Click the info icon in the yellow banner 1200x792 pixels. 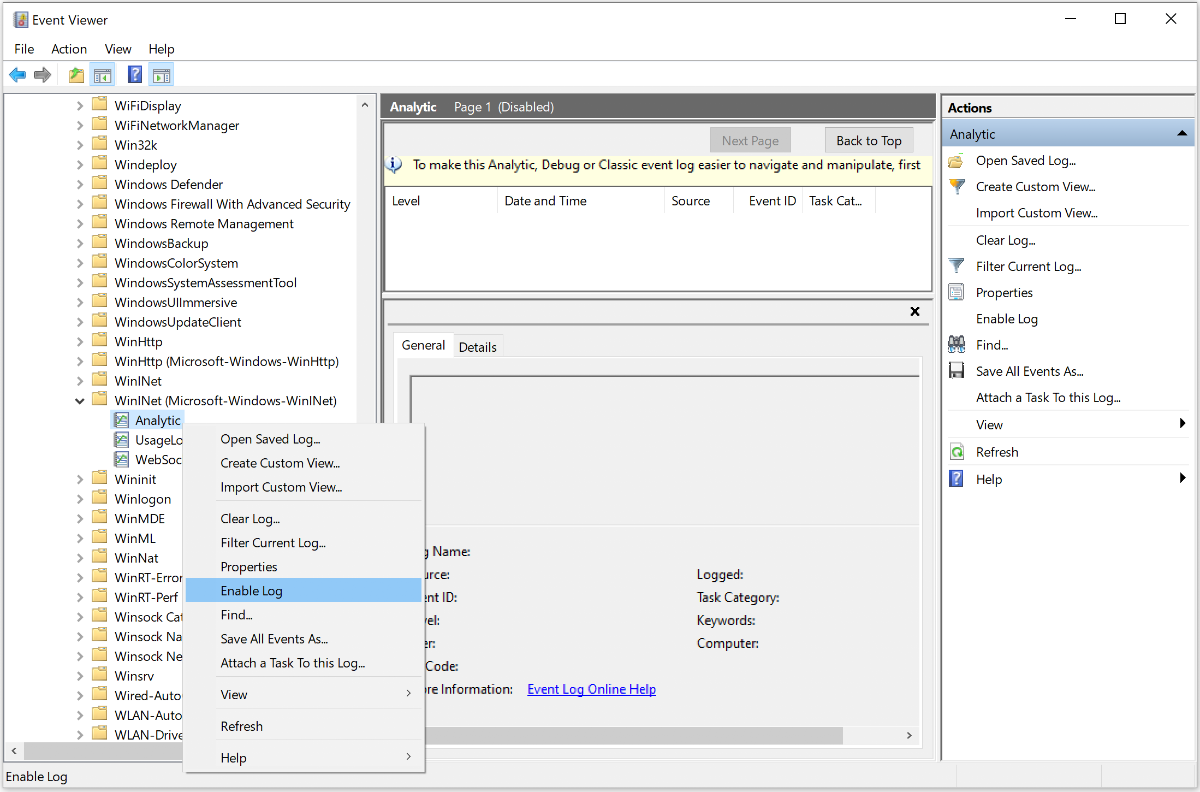point(395,165)
